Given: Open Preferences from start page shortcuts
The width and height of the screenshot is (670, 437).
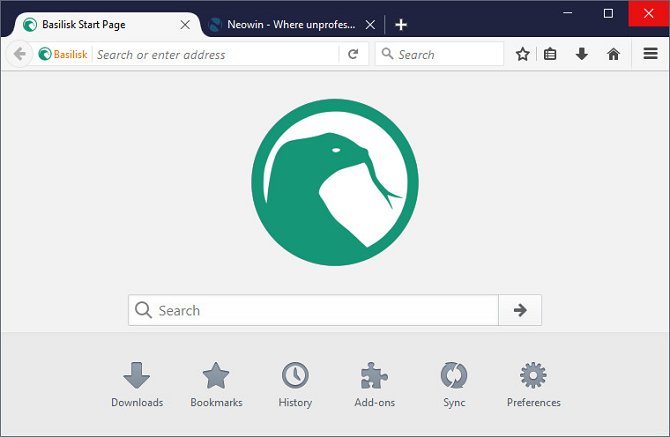Looking at the screenshot, I should click(533, 385).
